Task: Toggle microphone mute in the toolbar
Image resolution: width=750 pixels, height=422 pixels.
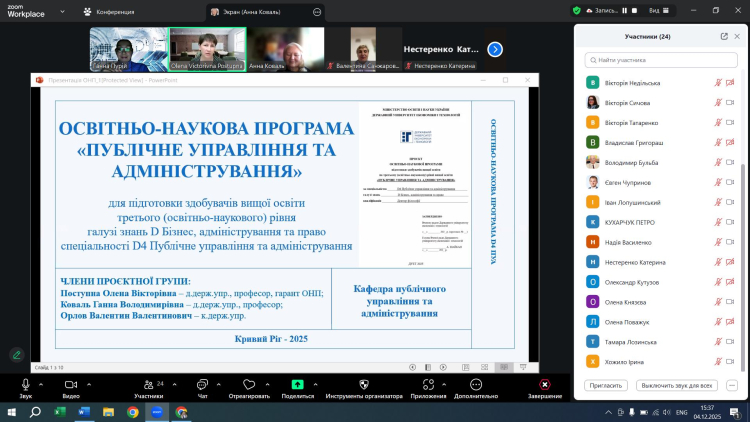Action: coord(26,384)
